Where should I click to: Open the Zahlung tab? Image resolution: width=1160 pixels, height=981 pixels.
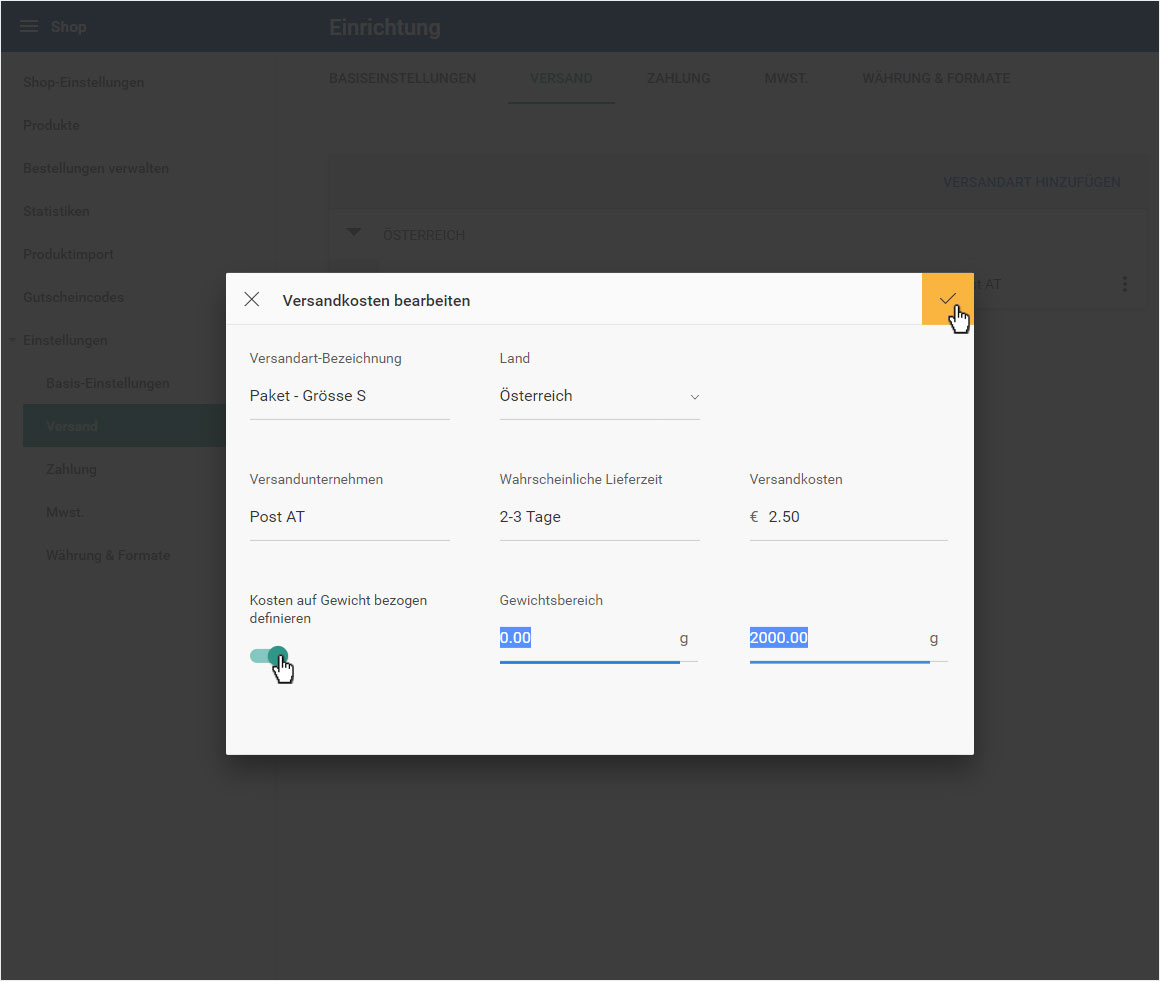678,78
